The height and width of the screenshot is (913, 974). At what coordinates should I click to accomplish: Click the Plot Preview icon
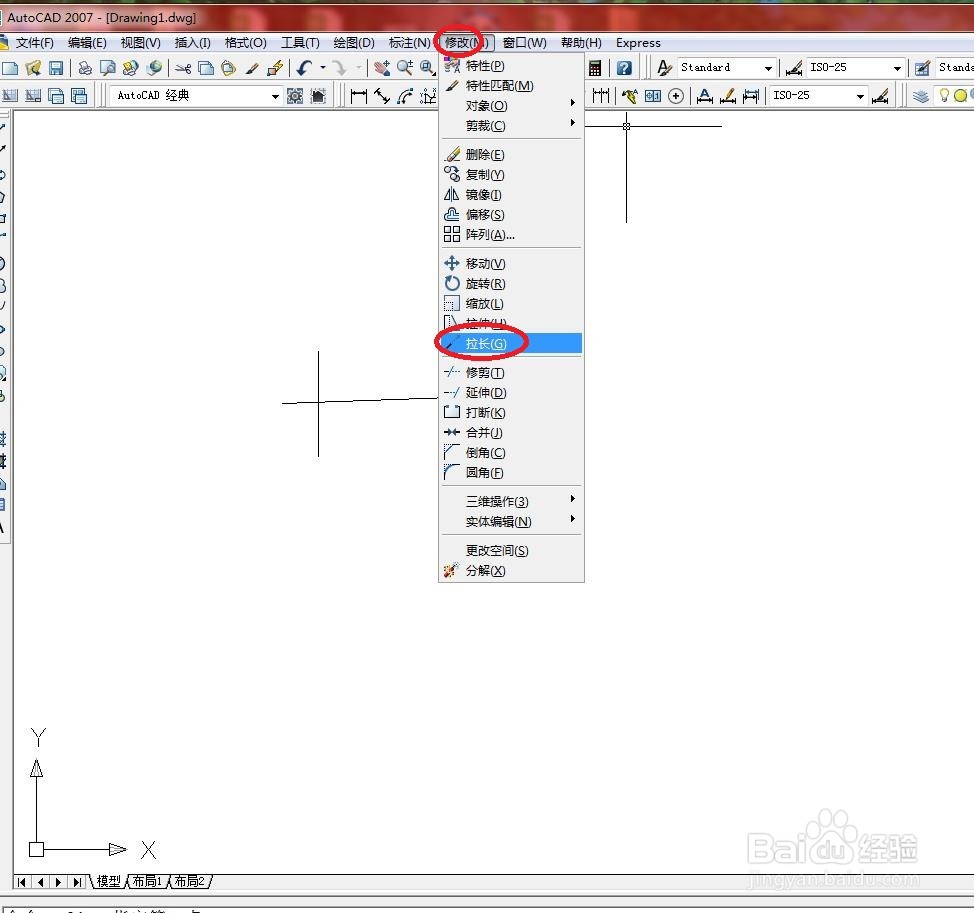(107, 68)
